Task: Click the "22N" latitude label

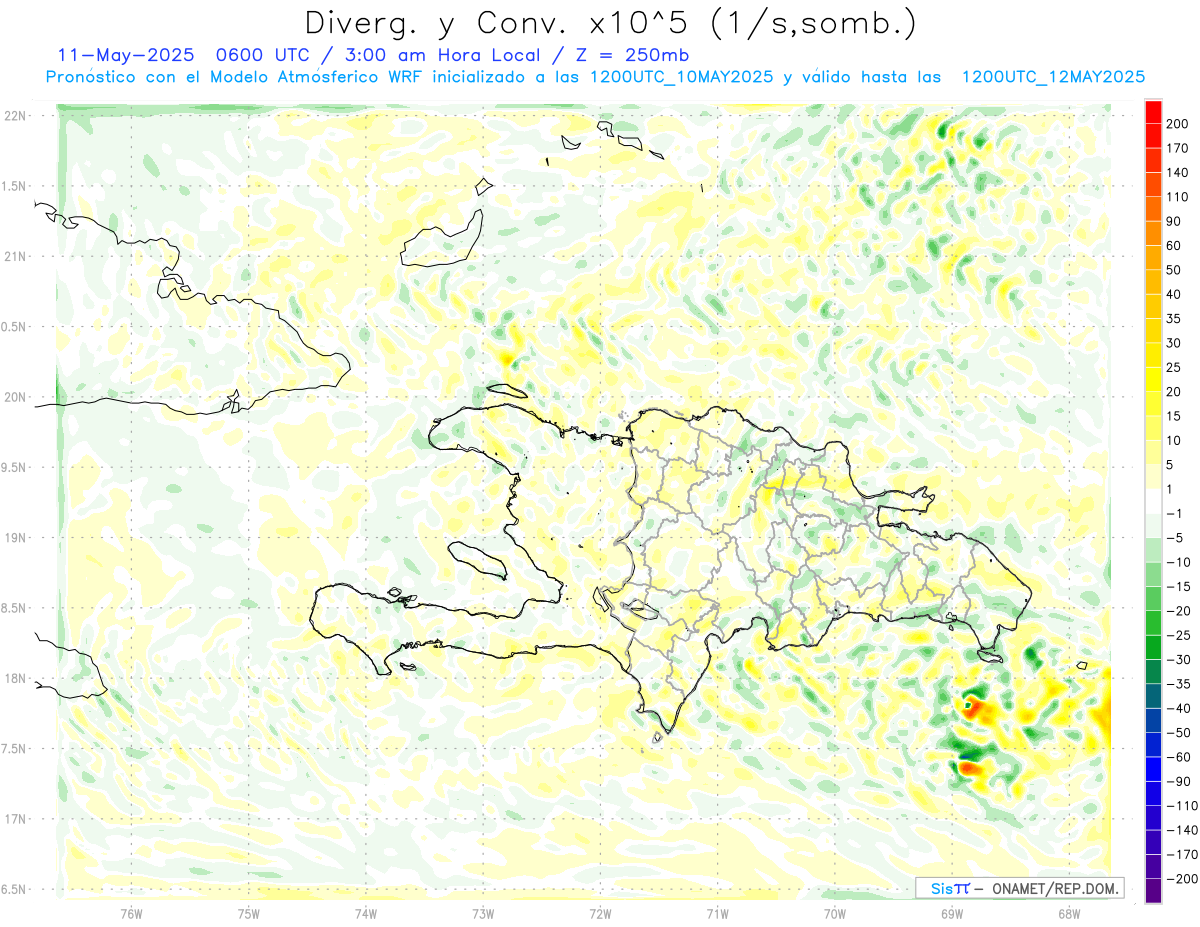Action: 15,116
